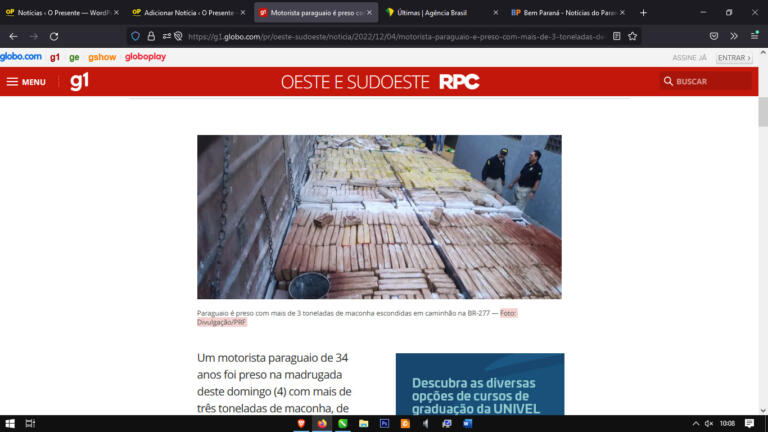
Task: Open the globoplay link
Action: pos(145,57)
